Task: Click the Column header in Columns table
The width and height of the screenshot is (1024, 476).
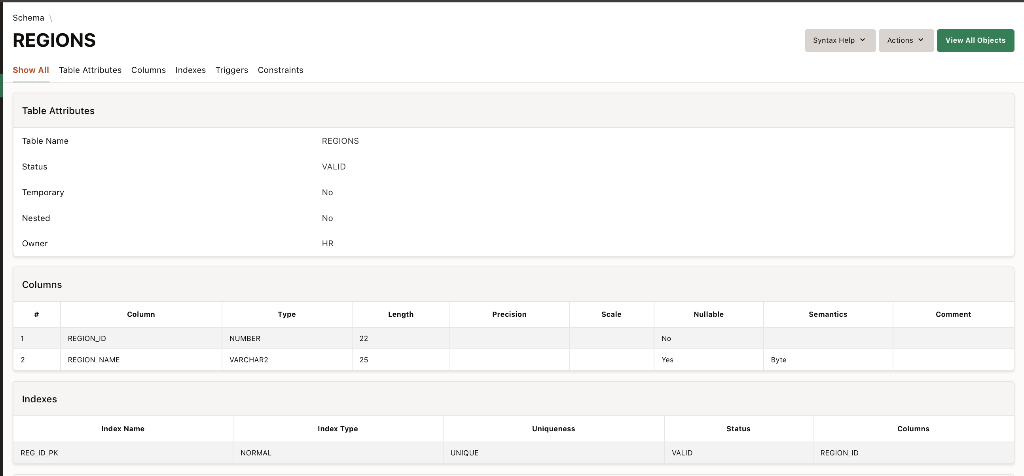Action: point(141,315)
